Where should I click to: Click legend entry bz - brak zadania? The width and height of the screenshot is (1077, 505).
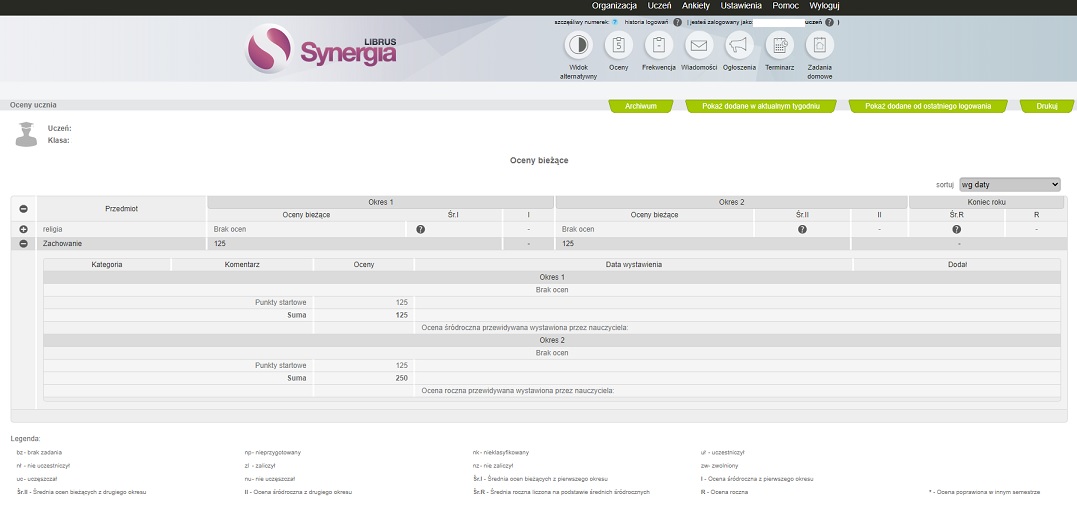tap(39, 453)
